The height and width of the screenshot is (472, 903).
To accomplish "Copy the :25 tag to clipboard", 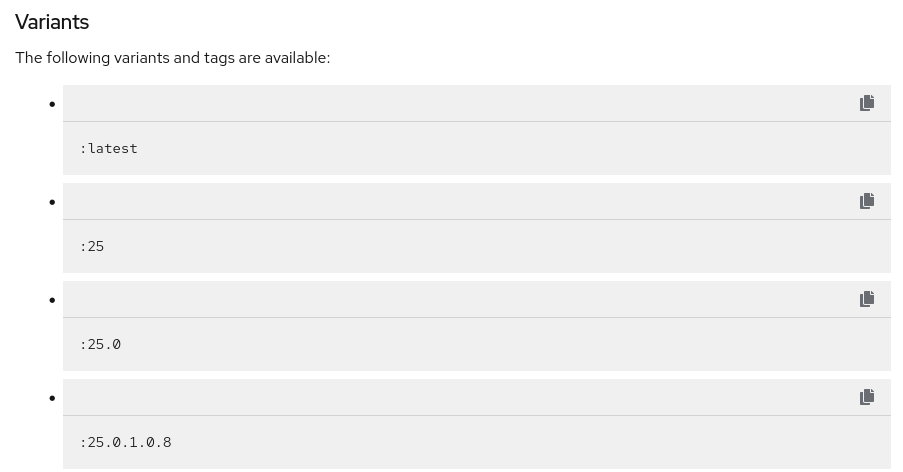I will click(x=867, y=201).
